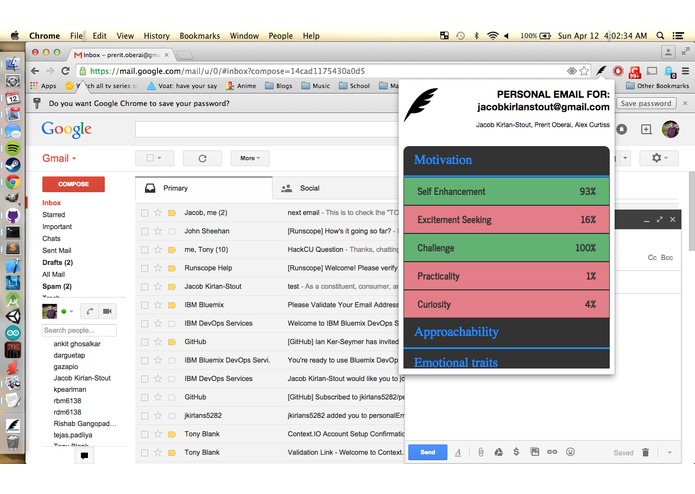Open Drafts (2) folder
This screenshot has height=494, width=695.
click(58, 262)
